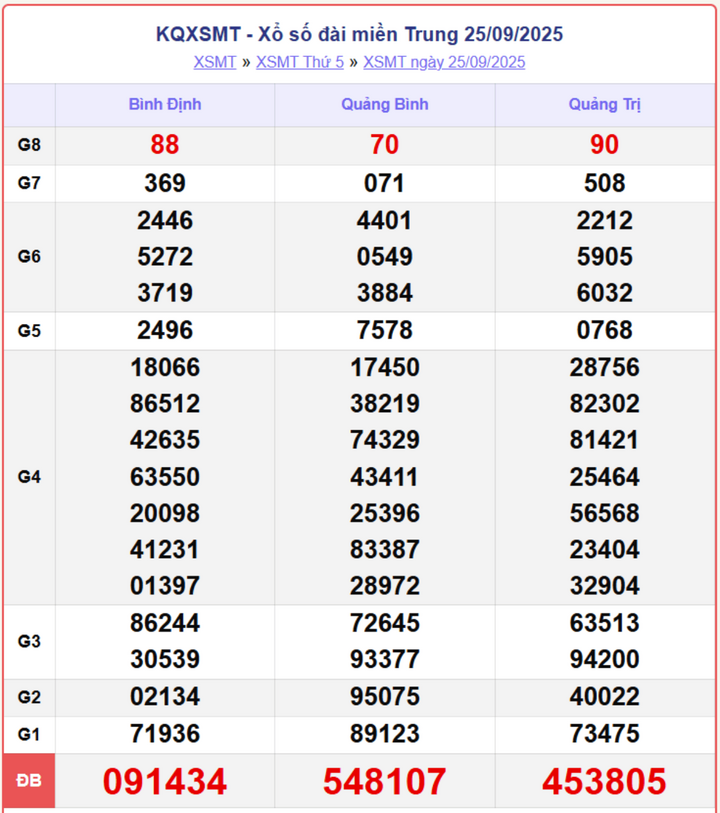Open the XSMT ngày 25/09/2025 link

pyautogui.click(x=444, y=62)
